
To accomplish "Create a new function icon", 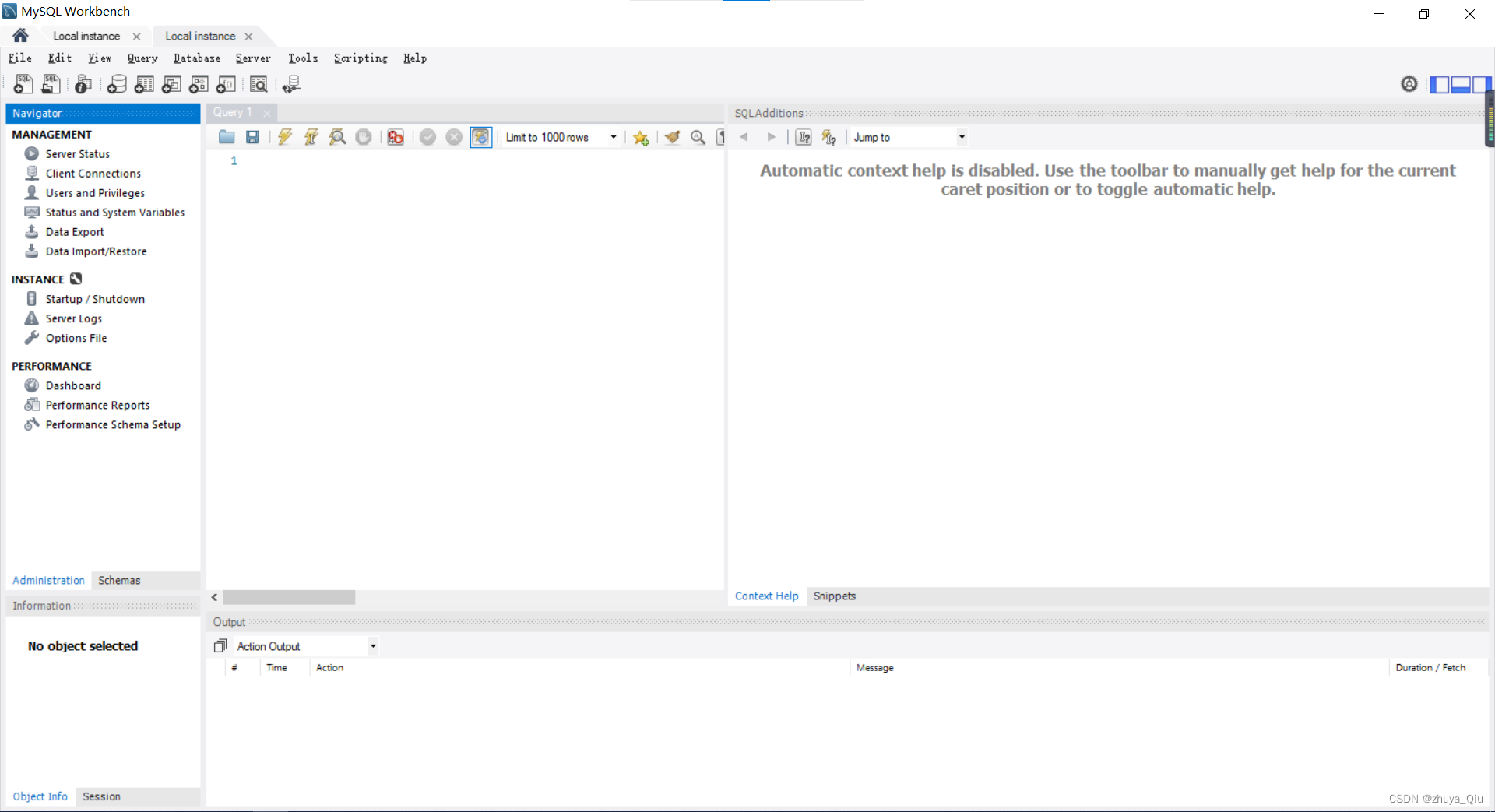I will point(226,84).
